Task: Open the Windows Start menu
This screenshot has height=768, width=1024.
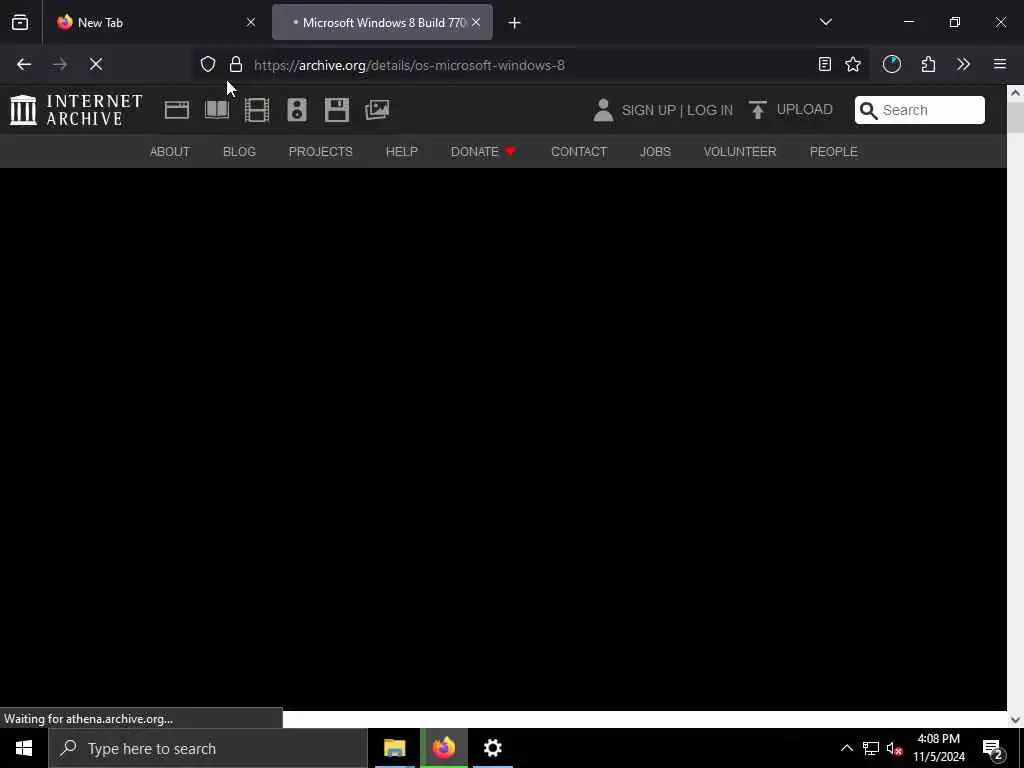Action: tap(24, 748)
